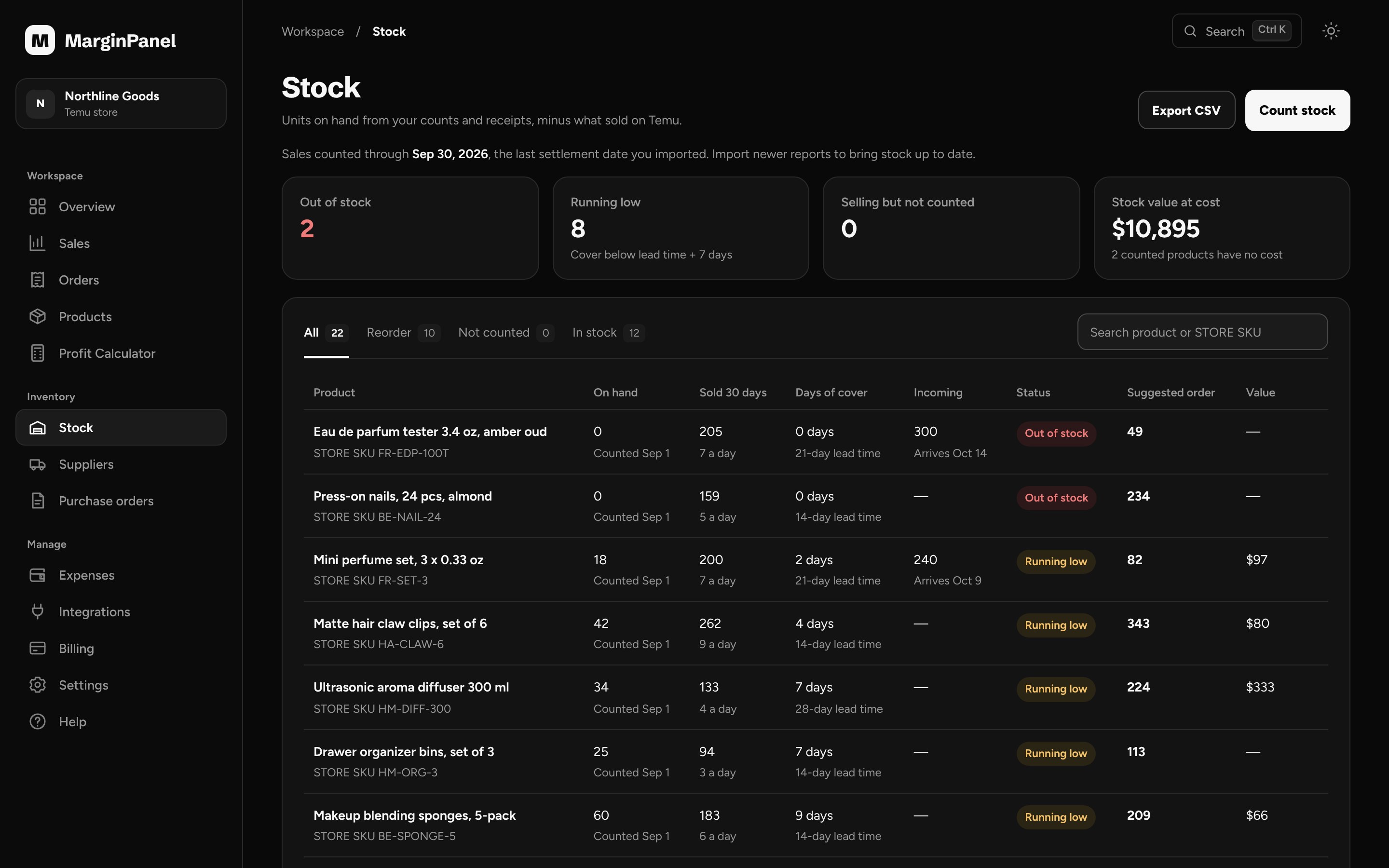Click the Export CSV button
This screenshot has height=868, width=1389.
click(x=1186, y=110)
